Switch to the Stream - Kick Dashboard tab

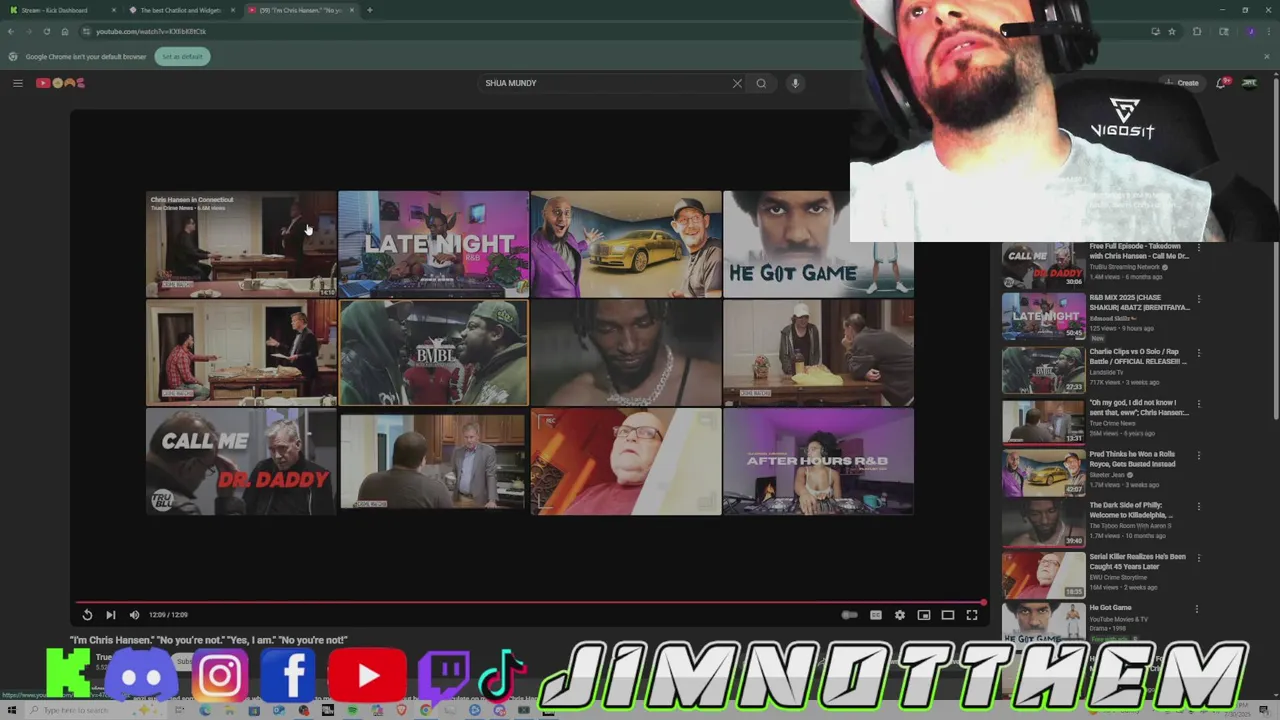tap(62, 10)
